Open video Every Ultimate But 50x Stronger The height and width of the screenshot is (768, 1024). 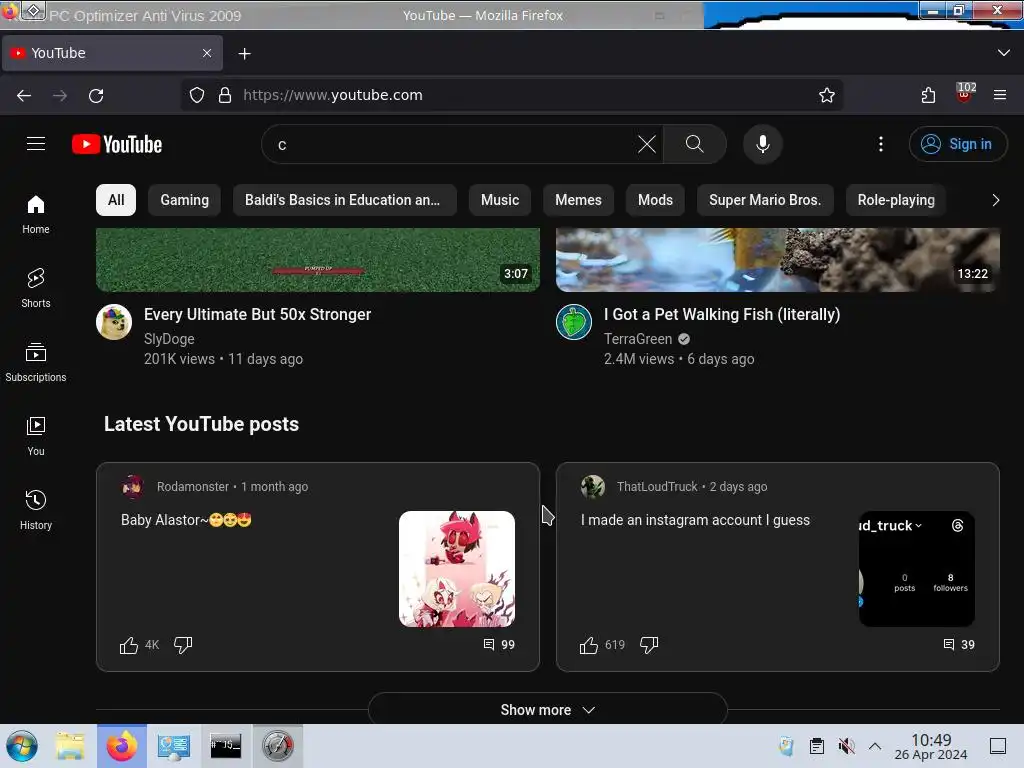257,314
